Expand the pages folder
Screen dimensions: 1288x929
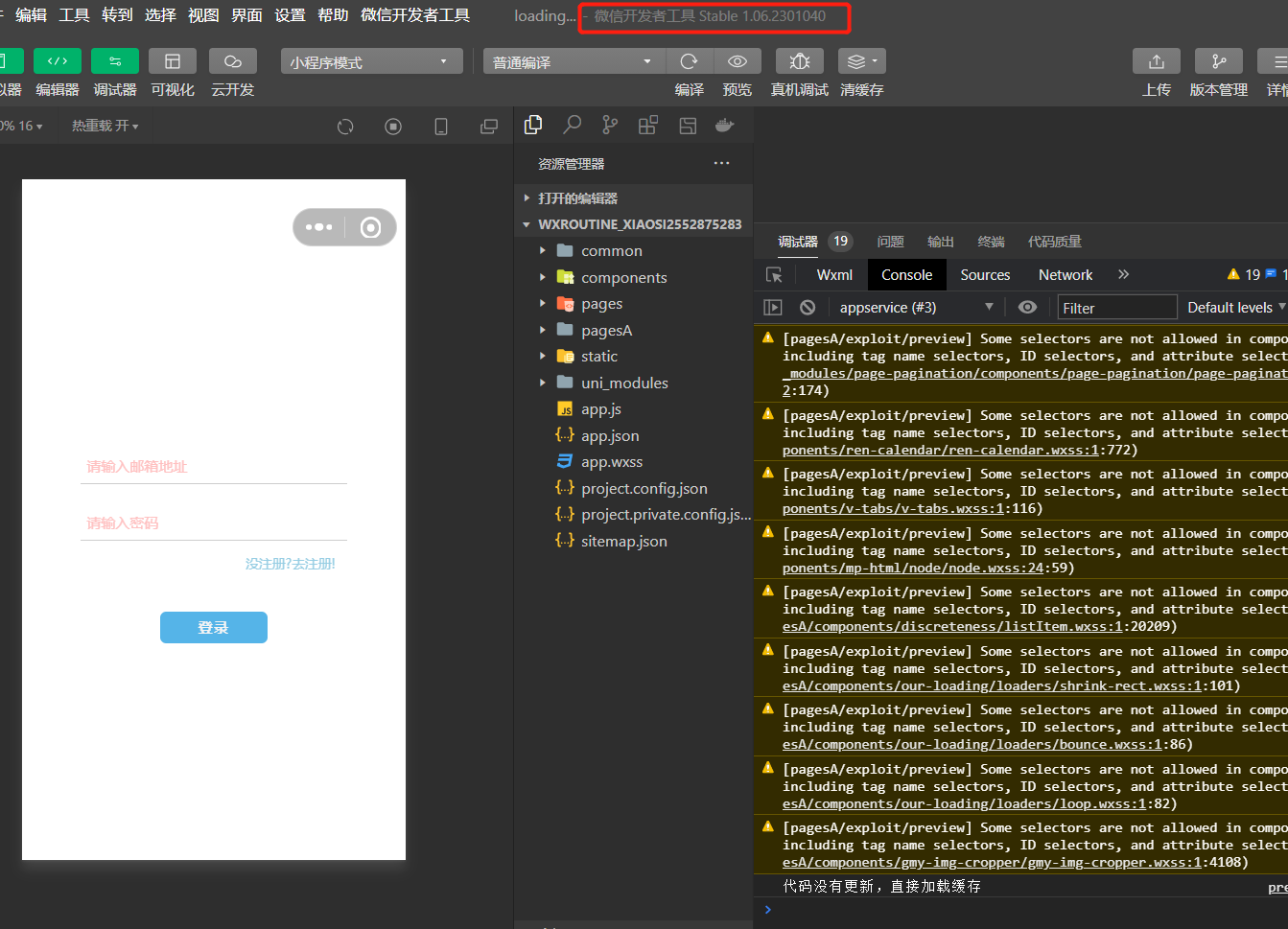633,303
